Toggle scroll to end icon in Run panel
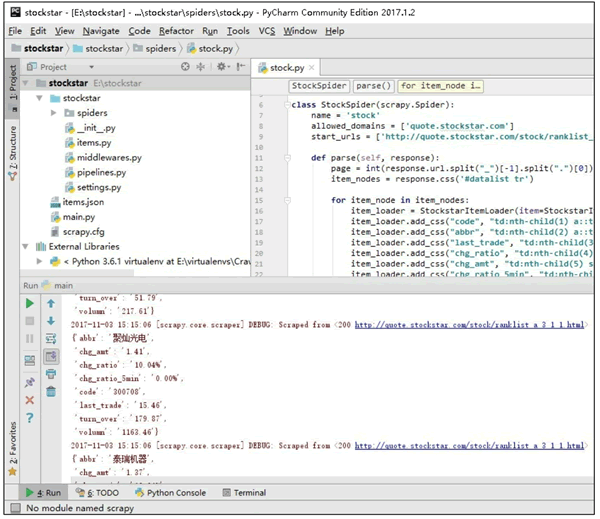 pos(51,356)
